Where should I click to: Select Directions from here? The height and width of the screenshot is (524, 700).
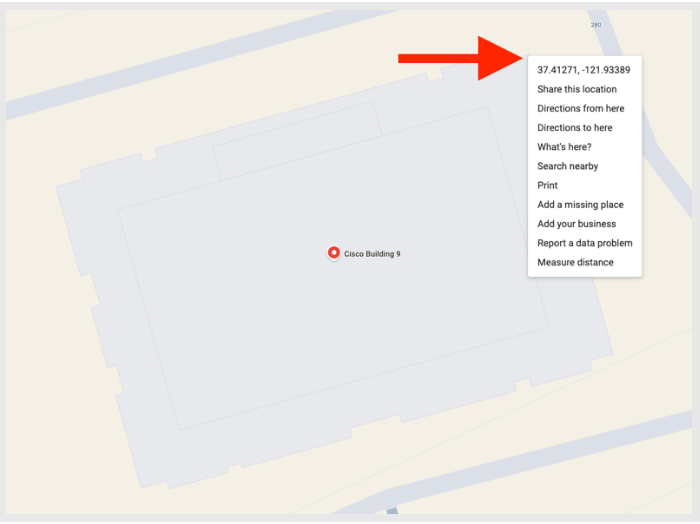(580, 108)
